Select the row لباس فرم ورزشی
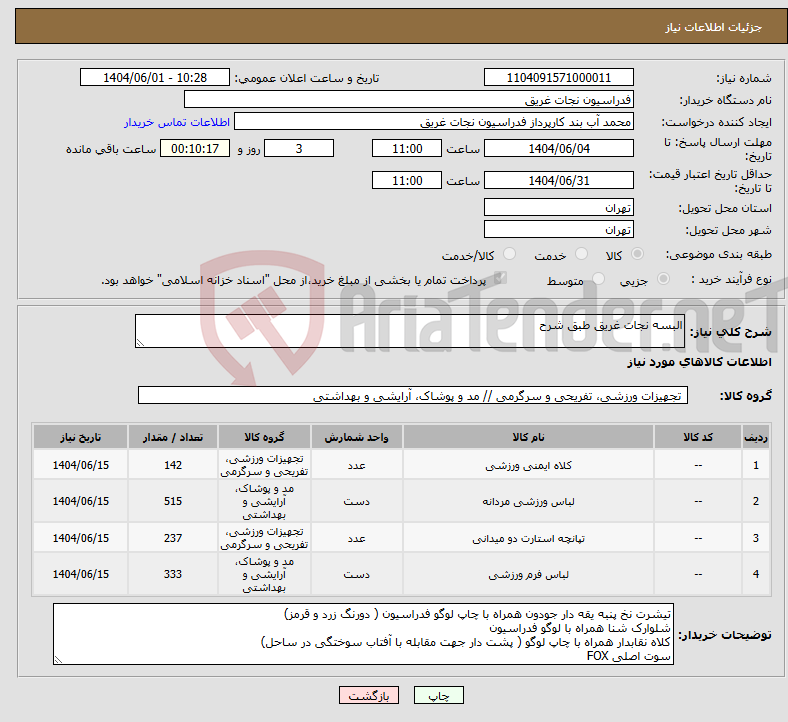The width and height of the screenshot is (788, 722). click(x=402, y=574)
